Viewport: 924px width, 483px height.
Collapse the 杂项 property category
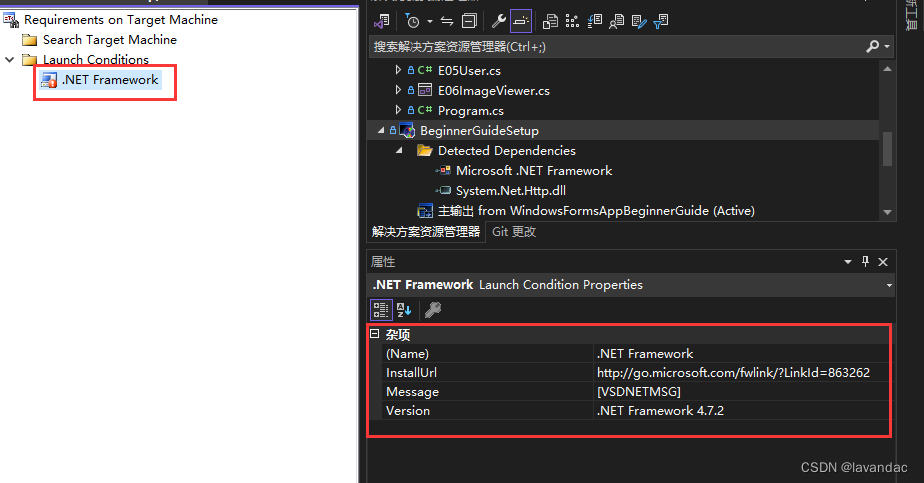[375, 334]
